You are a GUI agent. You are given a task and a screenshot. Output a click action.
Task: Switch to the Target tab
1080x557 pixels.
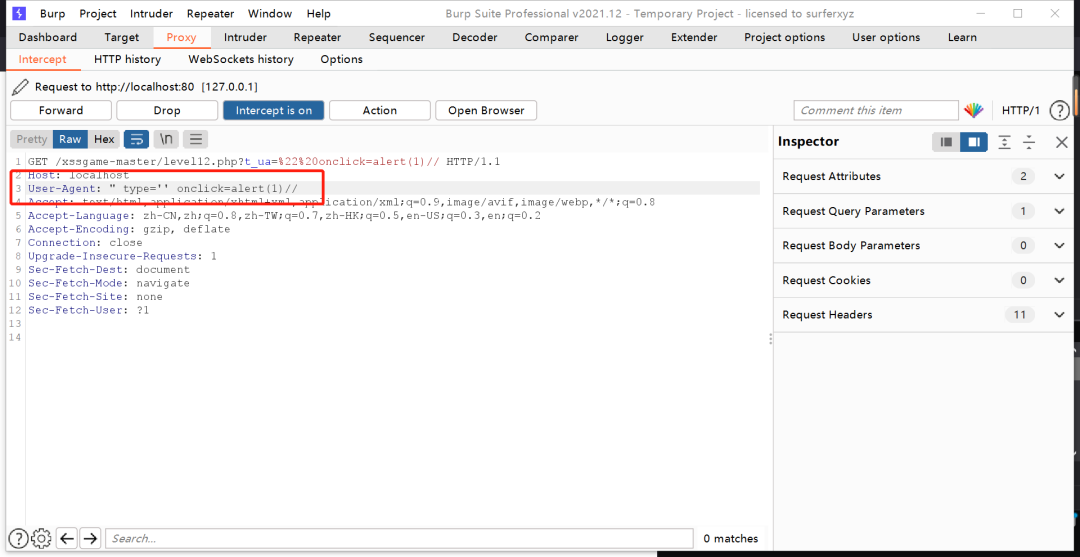[x=122, y=38]
